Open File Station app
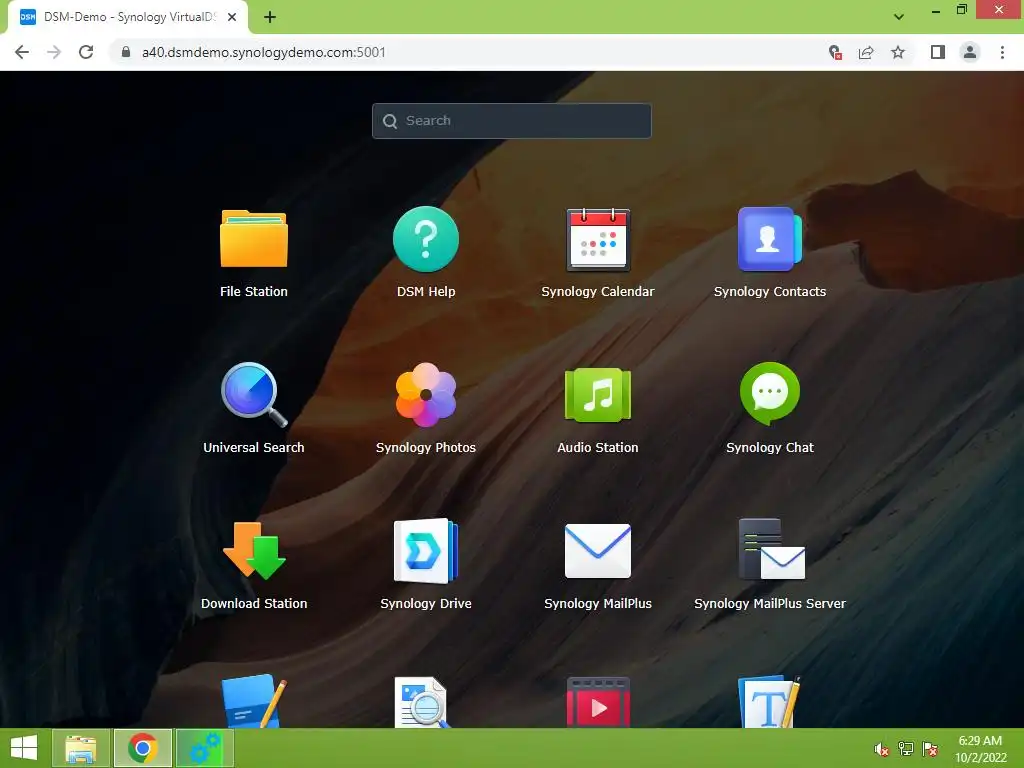This screenshot has height=768, width=1024. point(253,239)
